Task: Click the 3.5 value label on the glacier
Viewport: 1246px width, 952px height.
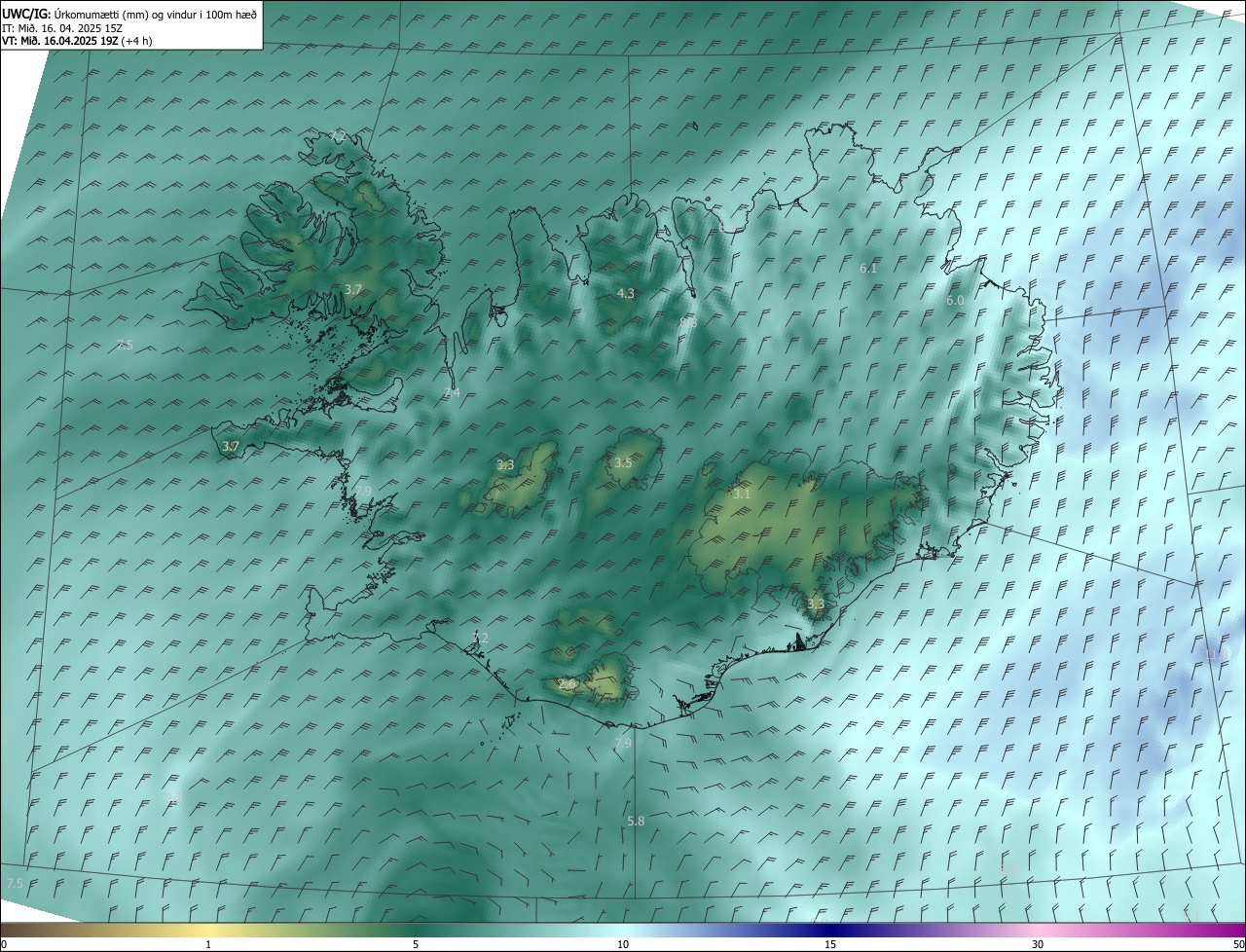Action: point(623,462)
